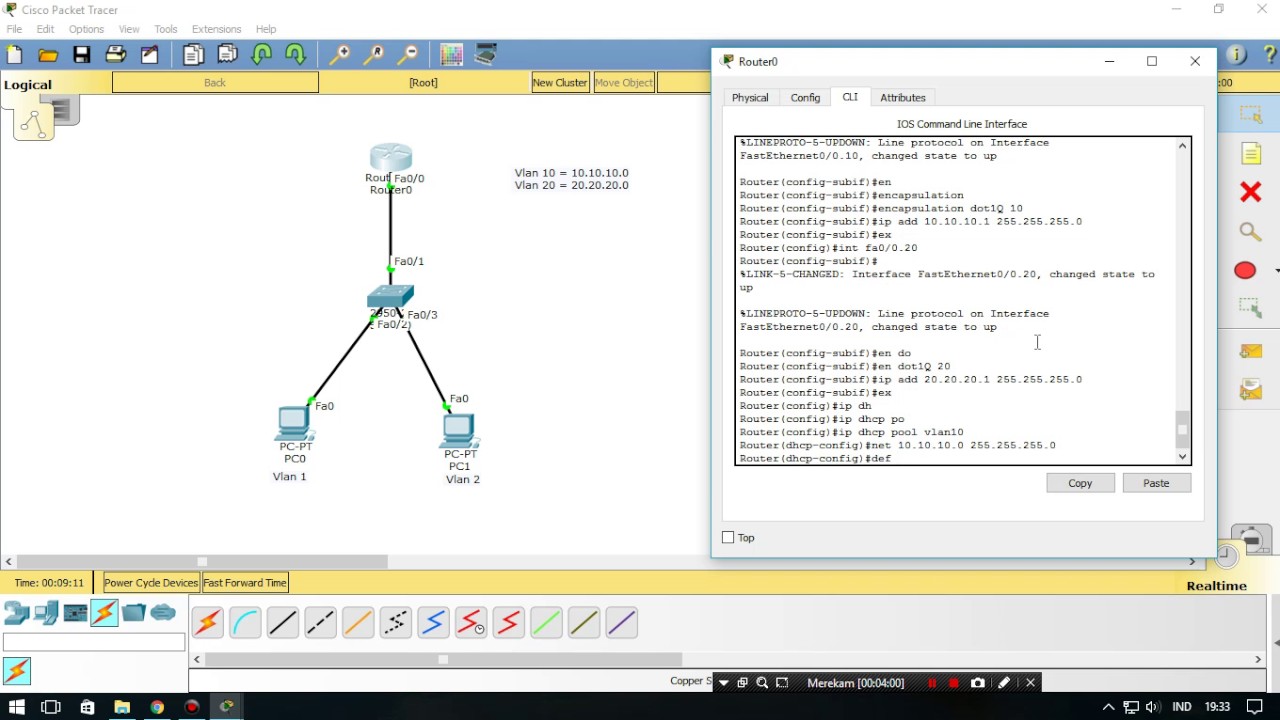This screenshot has width=1280, height=720.
Task: Click Power Cycle Devices button
Action: [x=151, y=583]
